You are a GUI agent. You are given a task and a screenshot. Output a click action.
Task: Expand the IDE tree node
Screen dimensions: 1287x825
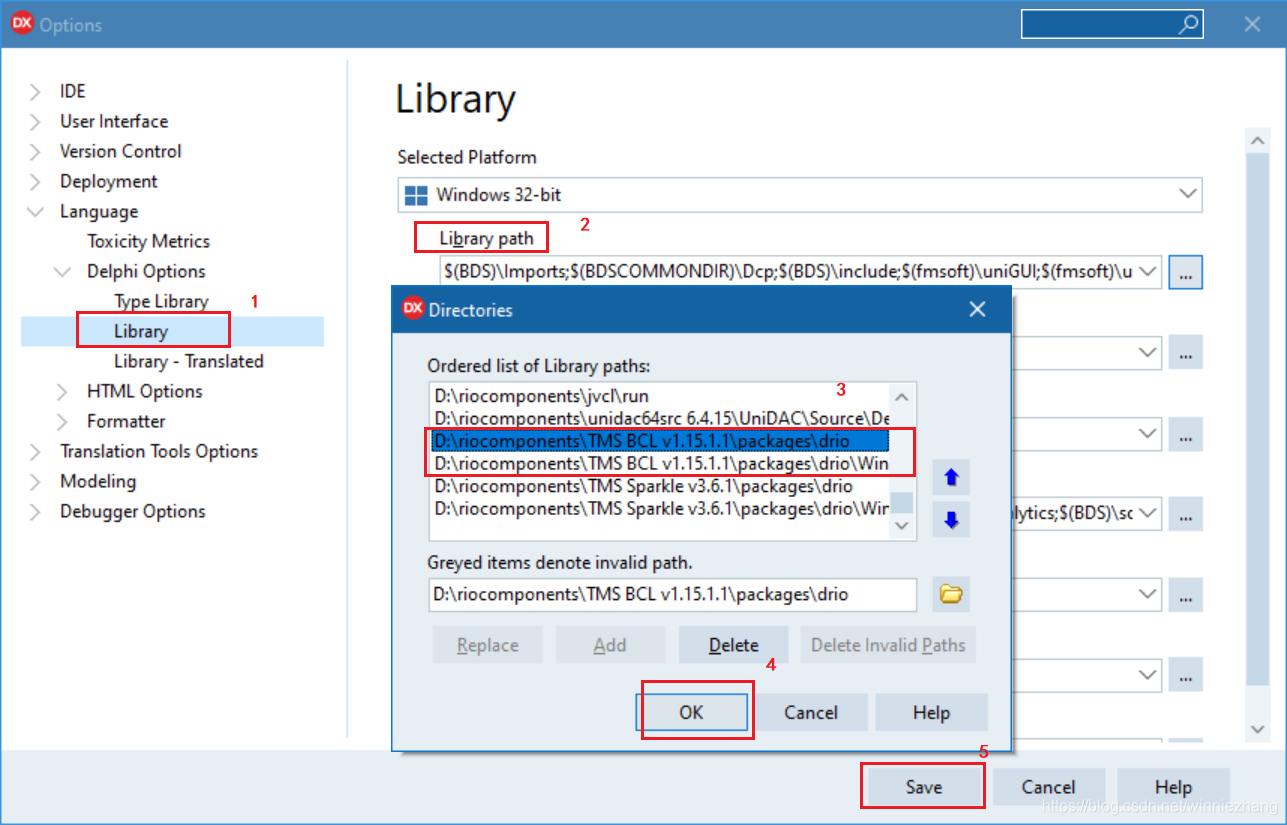pos(36,92)
